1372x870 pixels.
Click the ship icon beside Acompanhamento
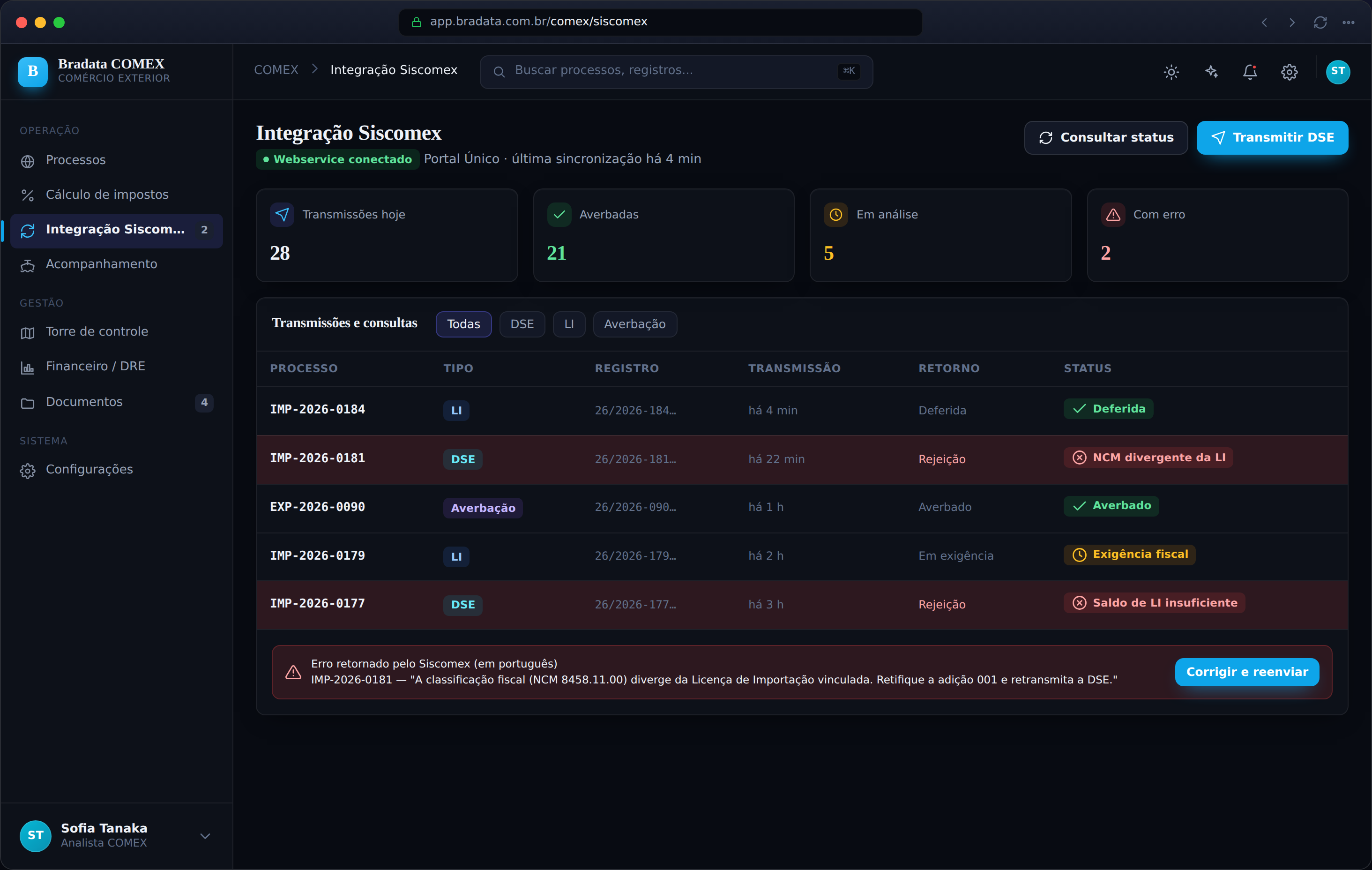coord(27,265)
